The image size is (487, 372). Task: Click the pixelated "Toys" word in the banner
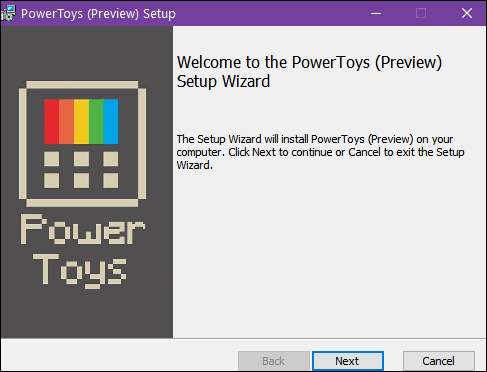point(80,270)
